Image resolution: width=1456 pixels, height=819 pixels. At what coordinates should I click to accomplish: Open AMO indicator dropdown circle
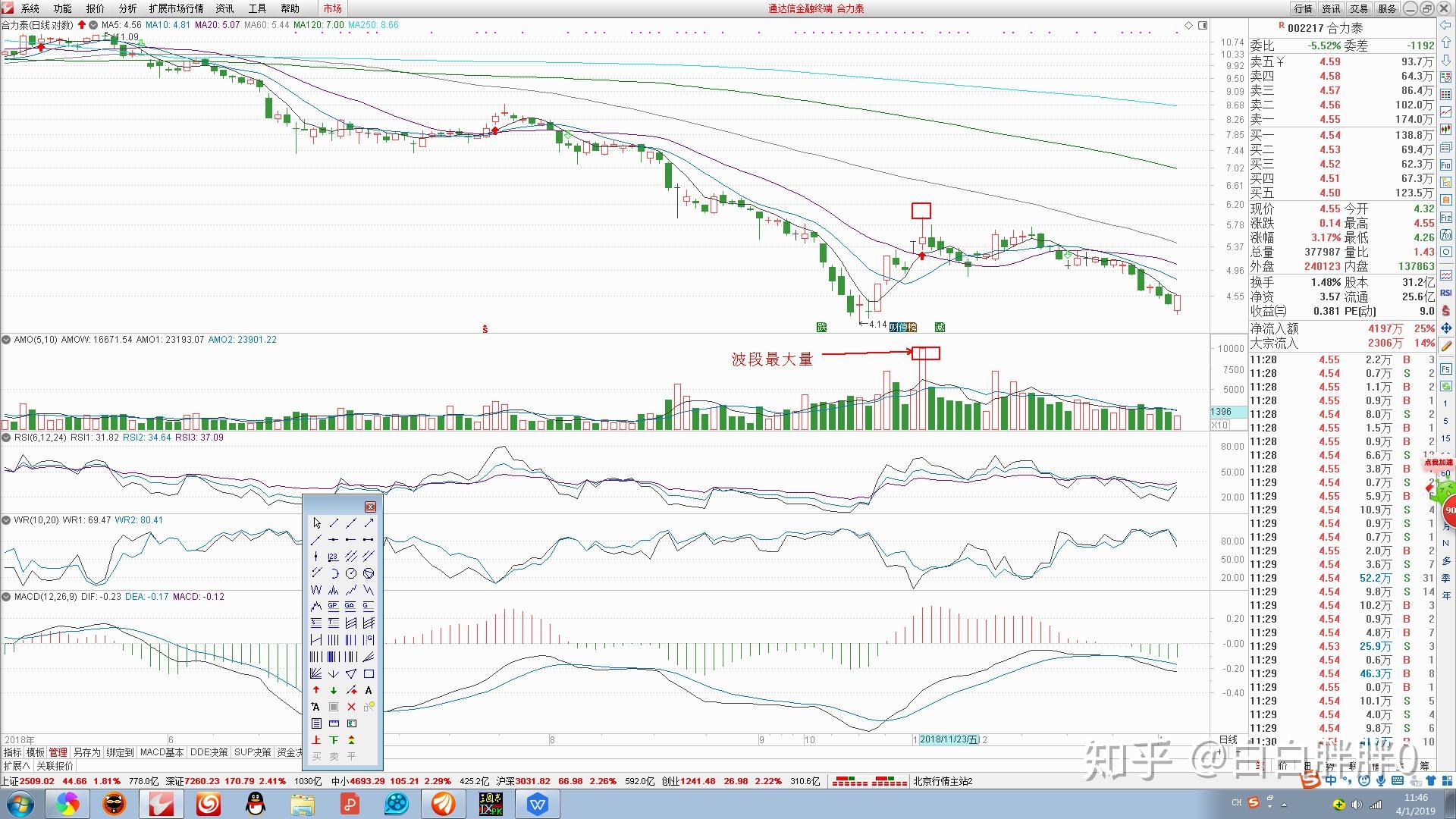(x=6, y=340)
